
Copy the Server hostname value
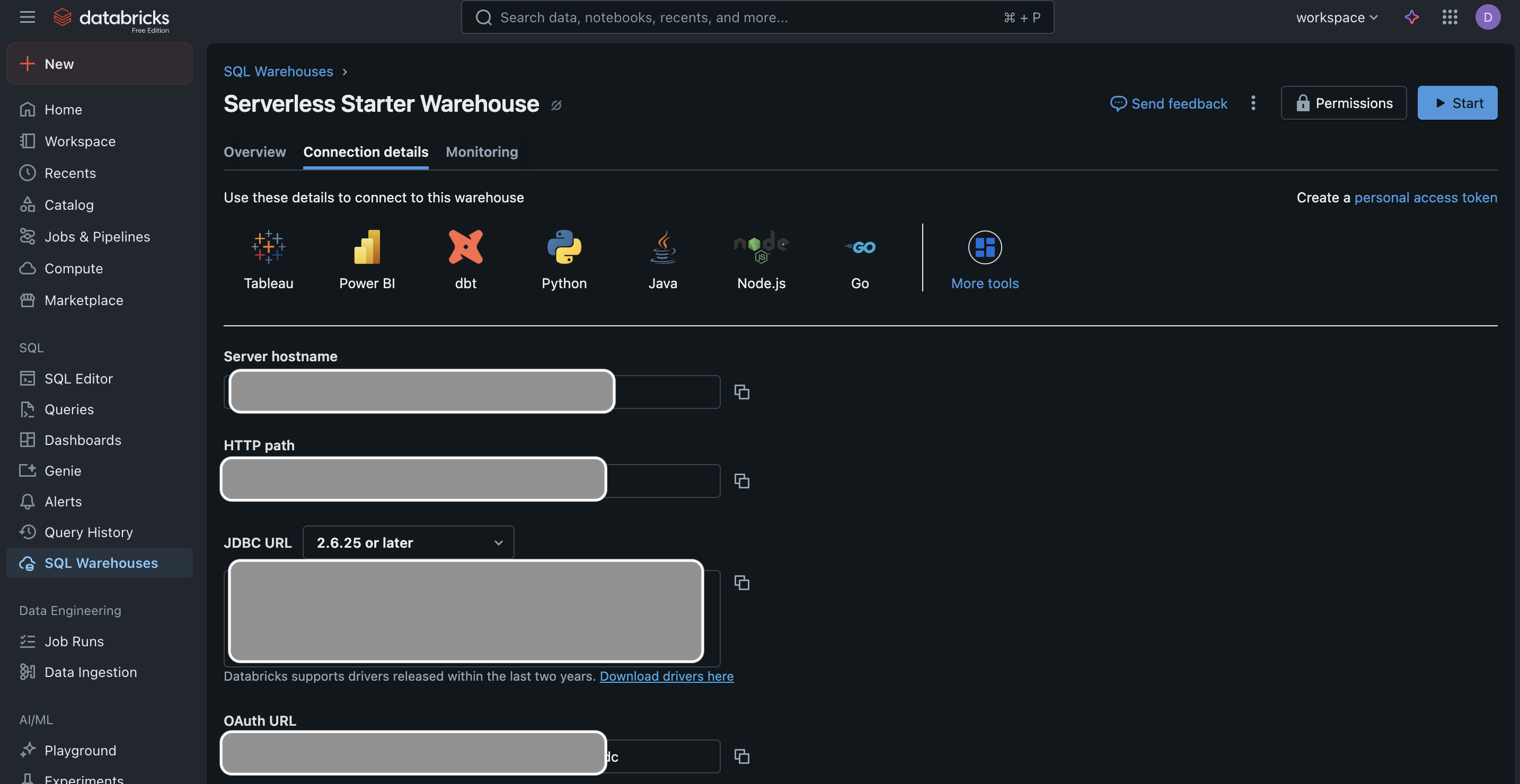(x=741, y=391)
